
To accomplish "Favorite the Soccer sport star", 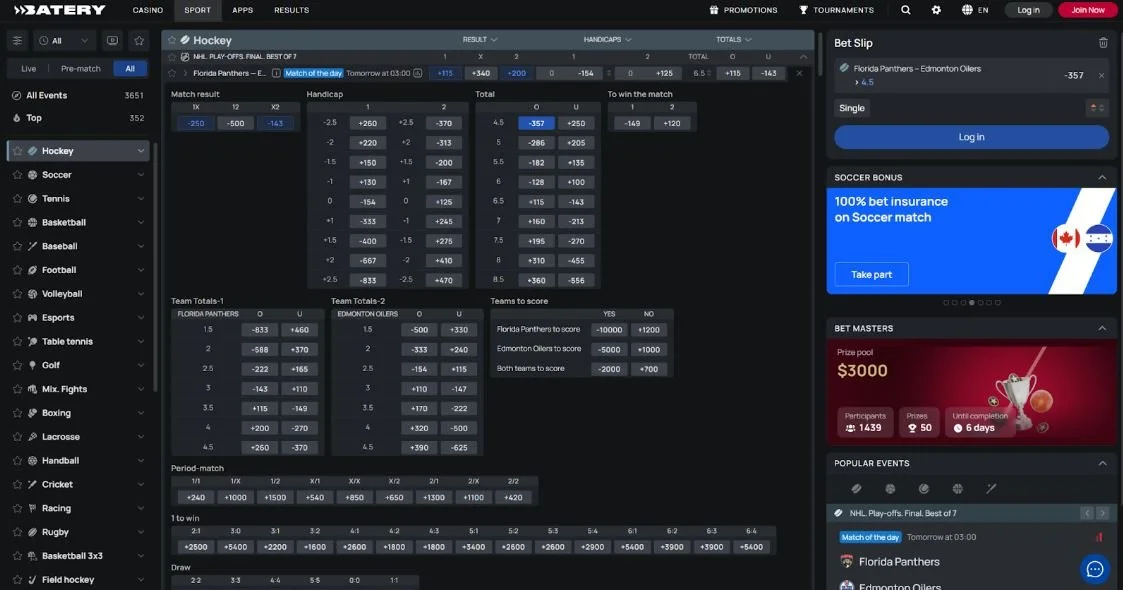I will coord(17,175).
